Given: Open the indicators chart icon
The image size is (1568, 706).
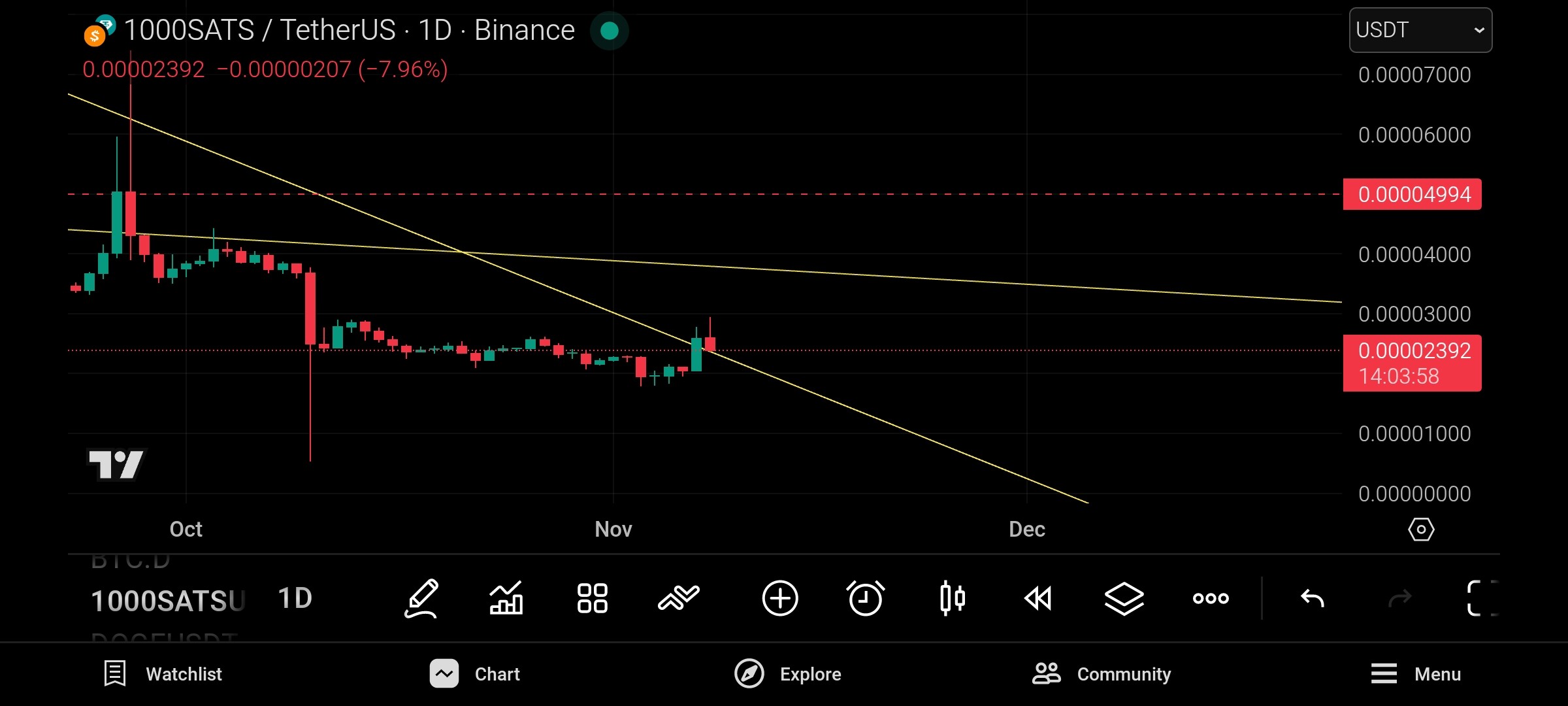Looking at the screenshot, I should click(x=506, y=598).
